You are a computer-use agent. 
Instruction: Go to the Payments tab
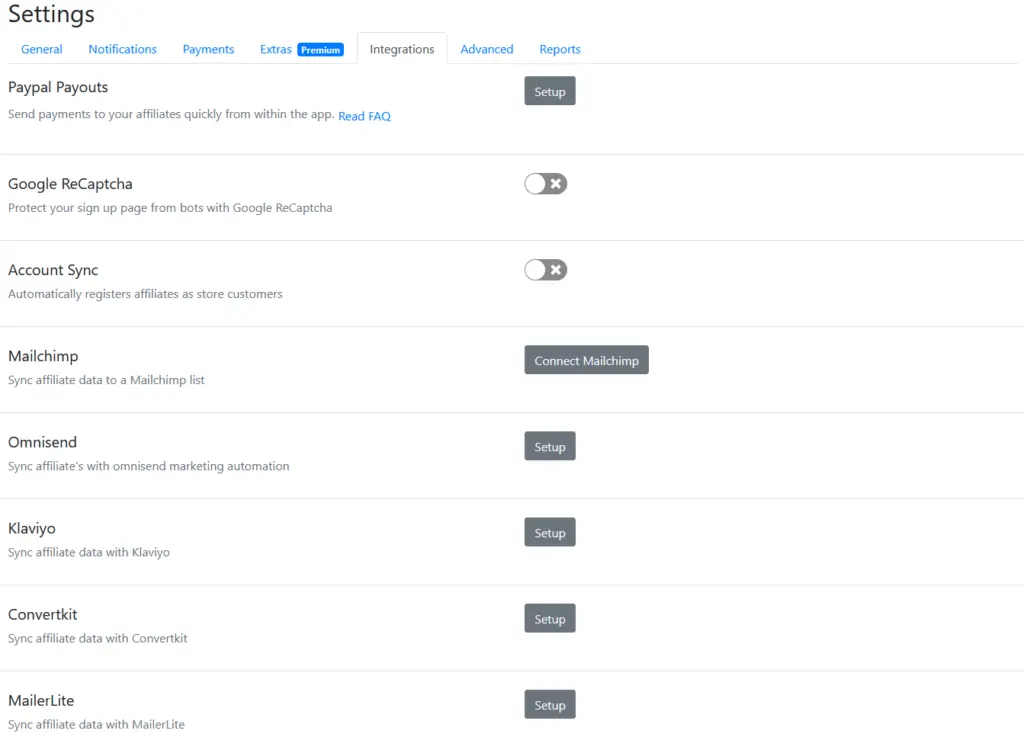[x=208, y=49]
